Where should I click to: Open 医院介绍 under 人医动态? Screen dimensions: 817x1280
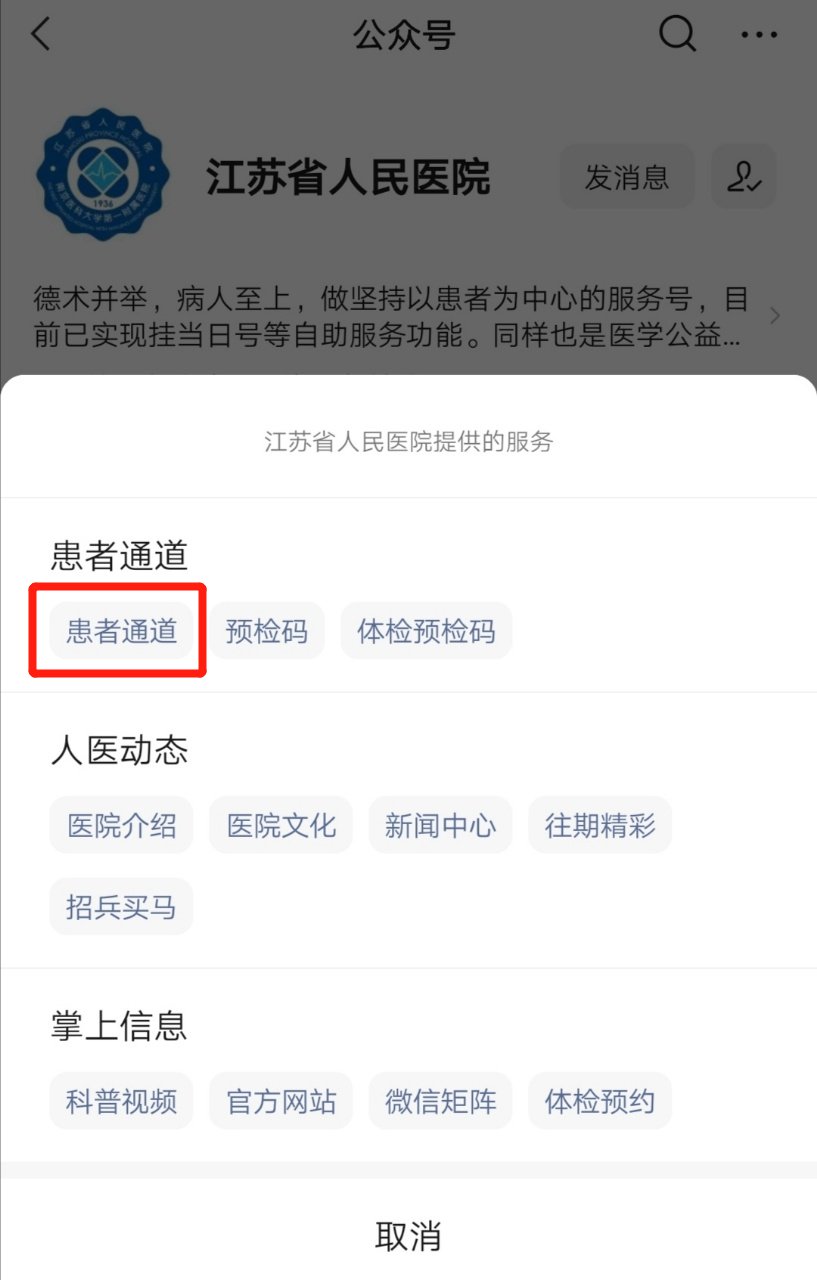(121, 825)
